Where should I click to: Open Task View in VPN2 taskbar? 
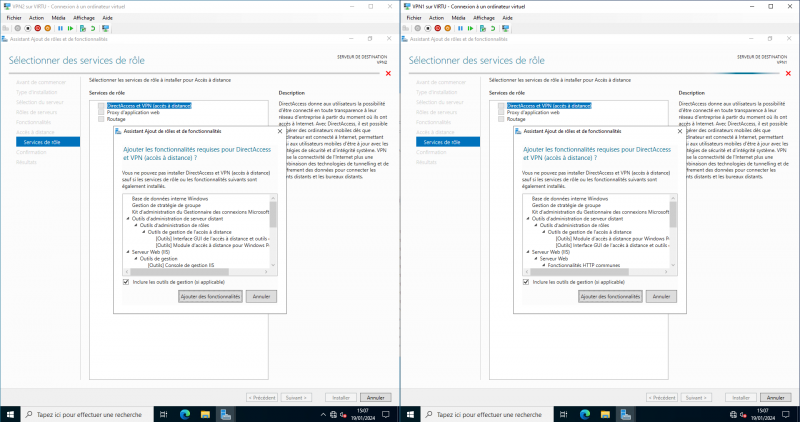[x=164, y=414]
